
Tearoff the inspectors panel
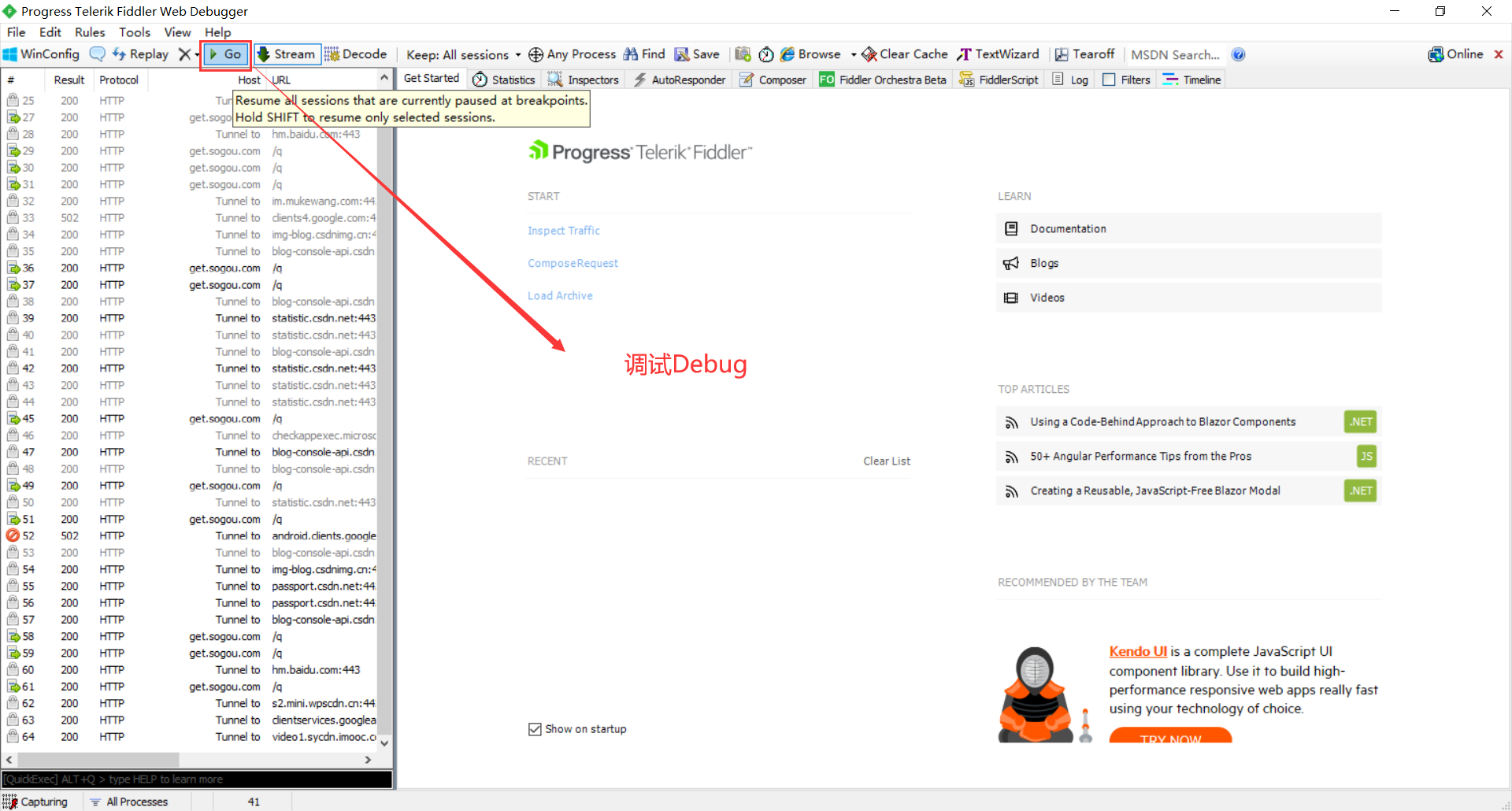click(x=1085, y=54)
